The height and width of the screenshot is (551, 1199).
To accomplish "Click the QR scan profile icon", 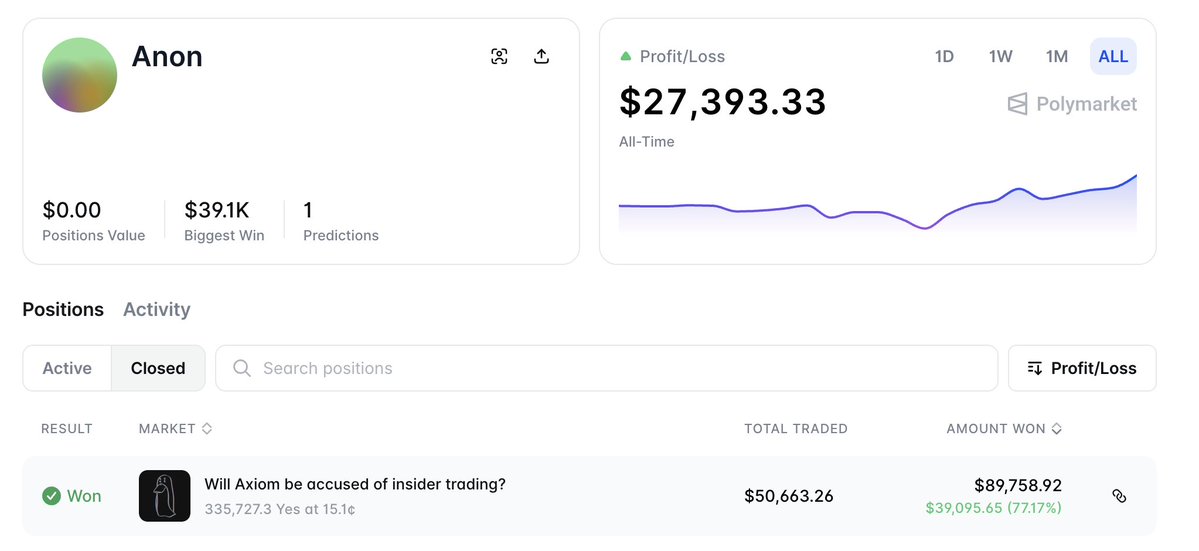I will [499, 56].
